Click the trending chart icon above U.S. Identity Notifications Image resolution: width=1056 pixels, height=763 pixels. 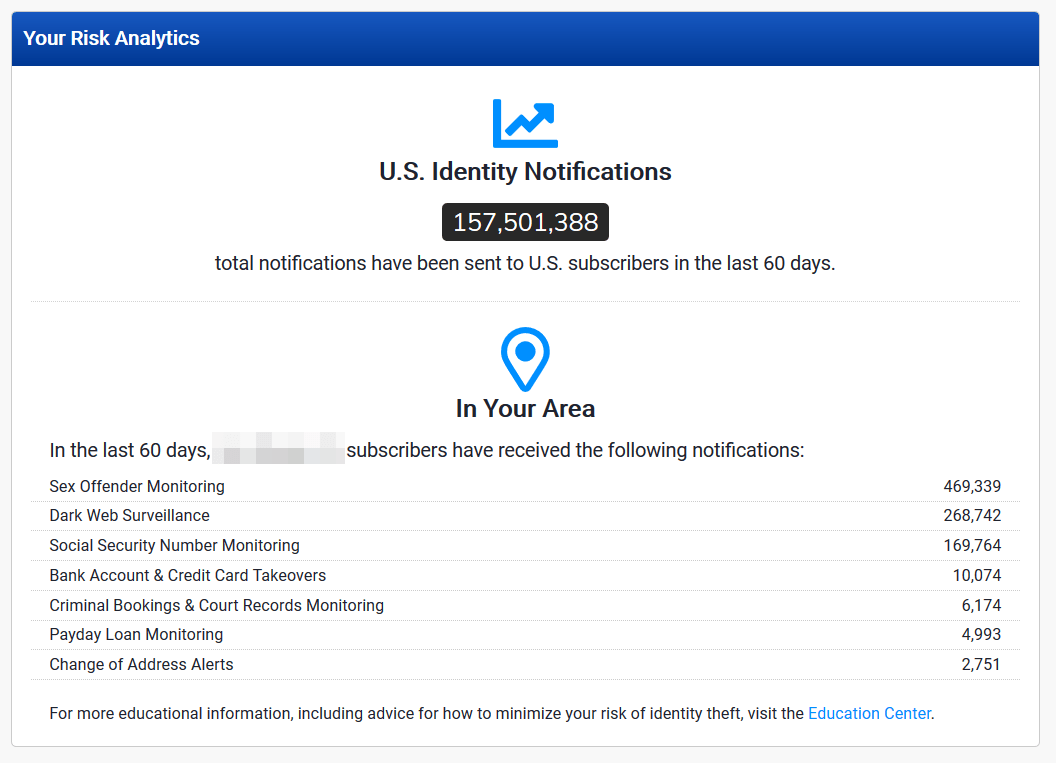coord(525,122)
